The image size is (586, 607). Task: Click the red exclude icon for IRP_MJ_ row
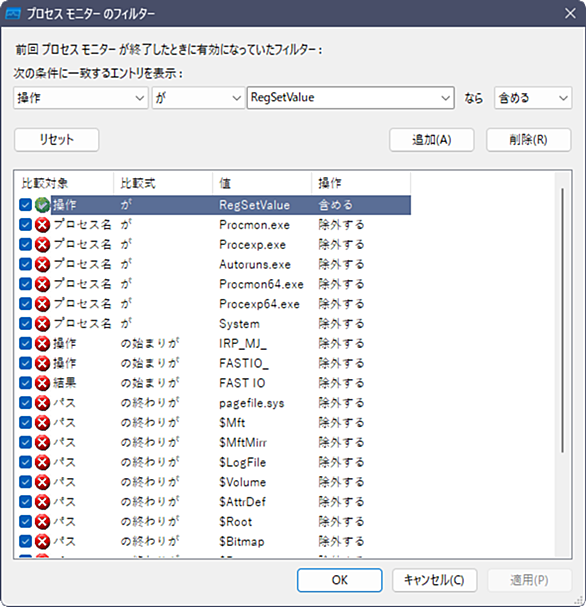[42, 343]
